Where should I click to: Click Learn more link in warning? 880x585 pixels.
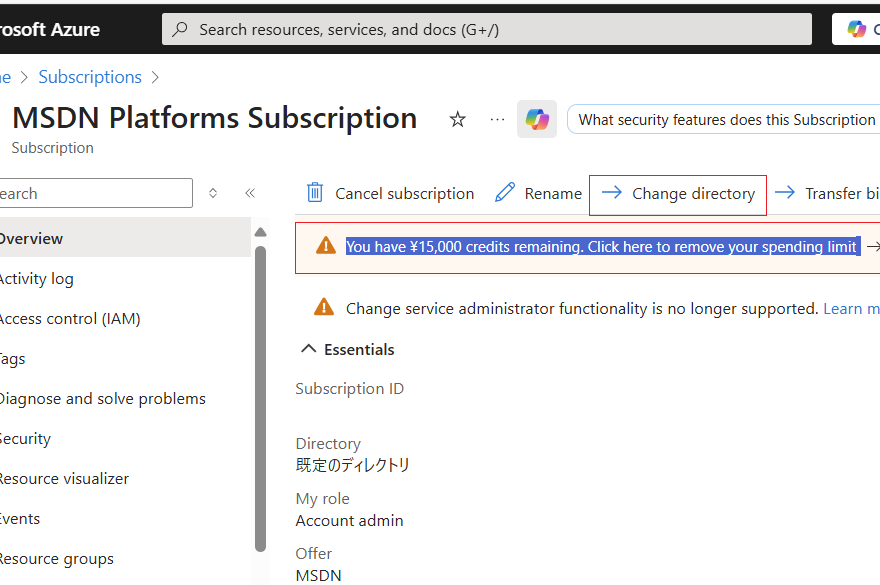tap(850, 309)
